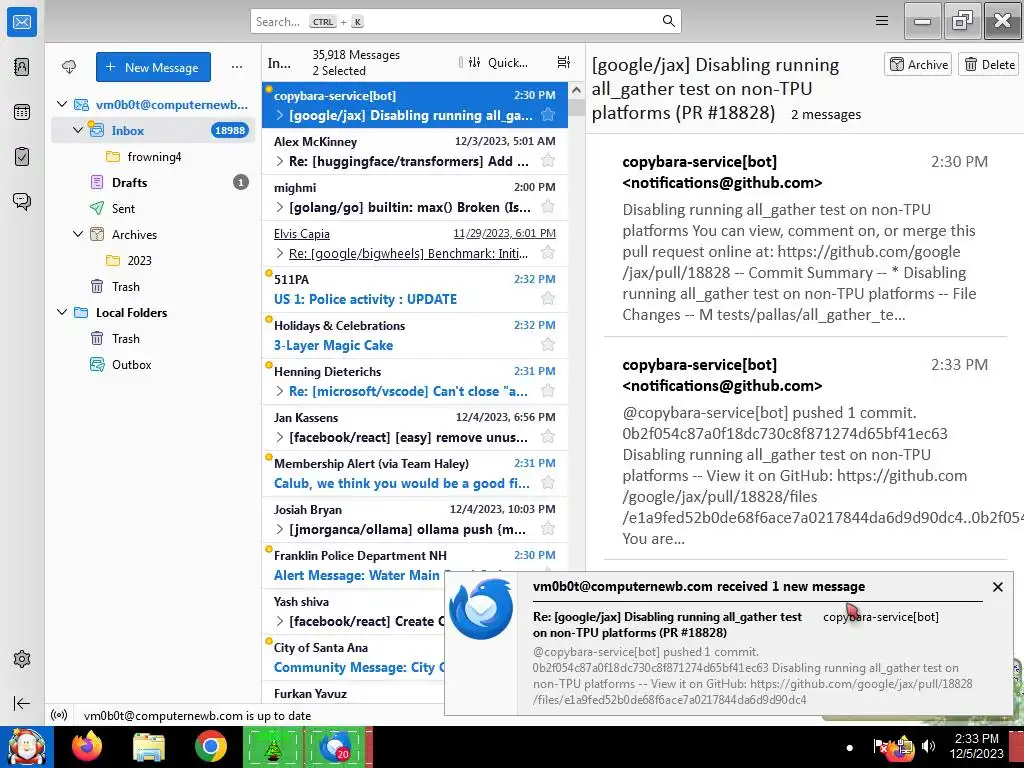Open the Christmas tree taskbar app
Viewport: 1024px width, 768px height.
click(x=272, y=746)
